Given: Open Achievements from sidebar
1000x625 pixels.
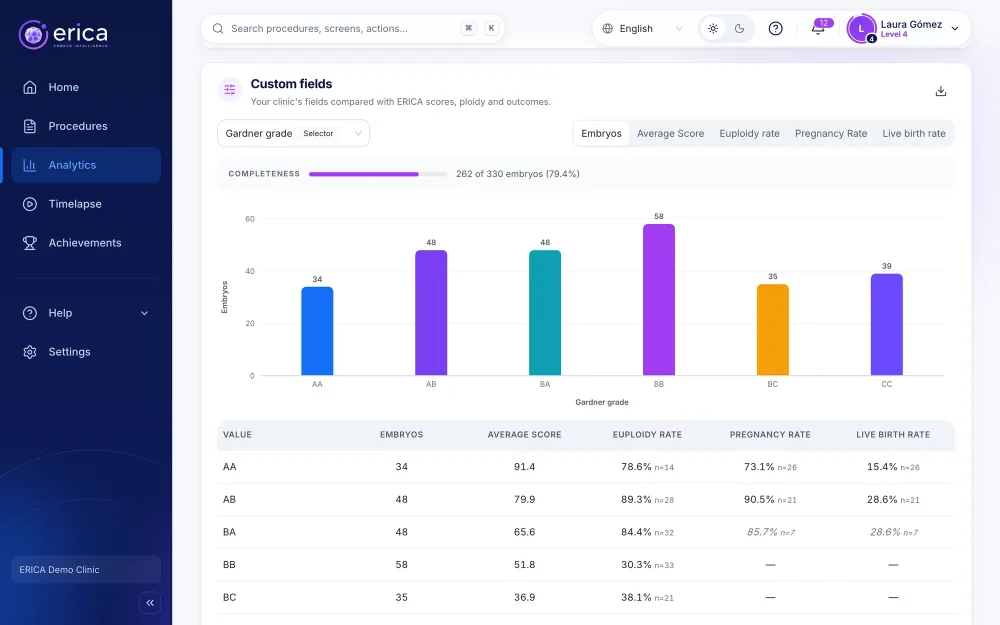Looking at the screenshot, I should [86, 243].
